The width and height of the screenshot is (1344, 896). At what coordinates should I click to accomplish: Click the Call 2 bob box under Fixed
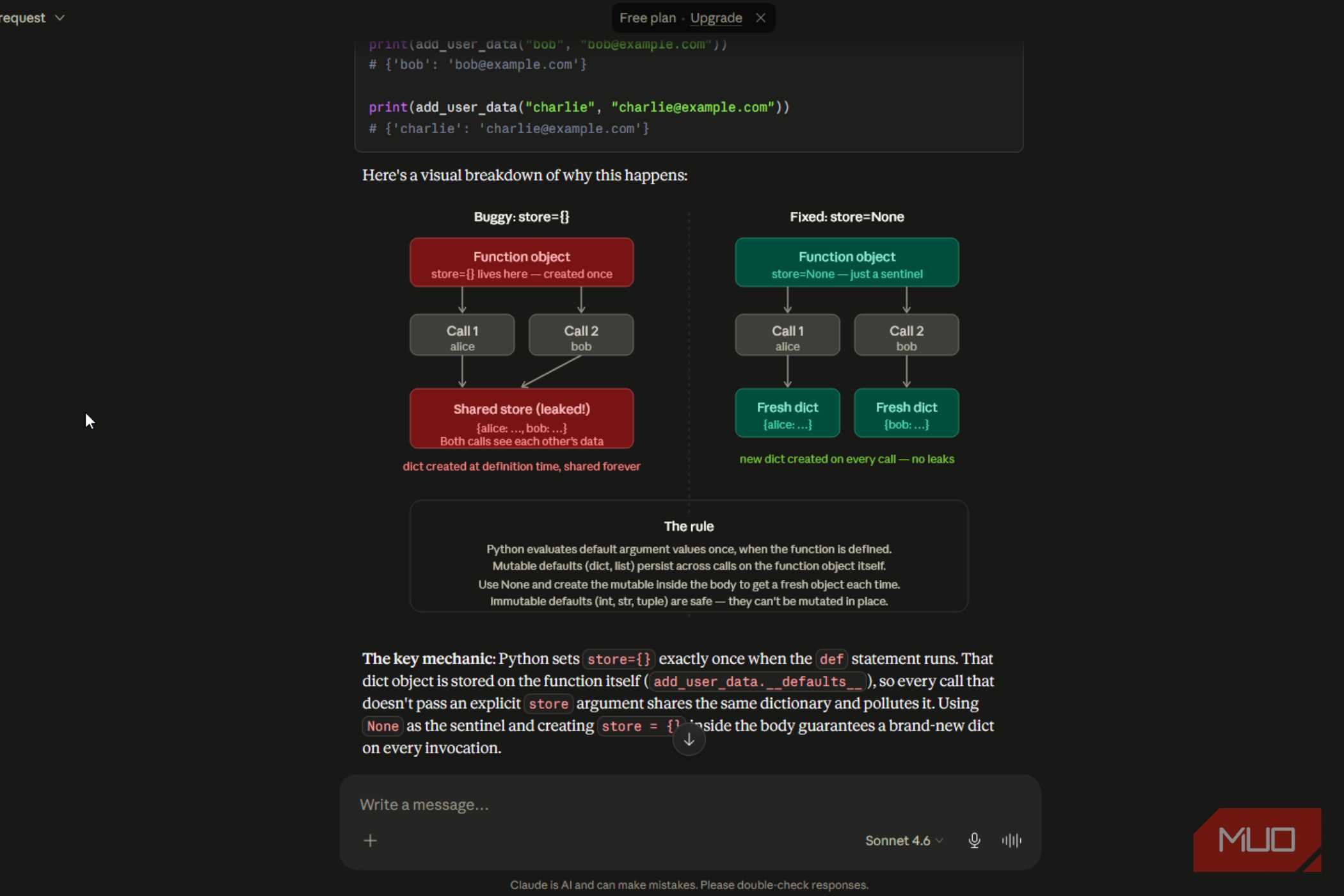906,335
